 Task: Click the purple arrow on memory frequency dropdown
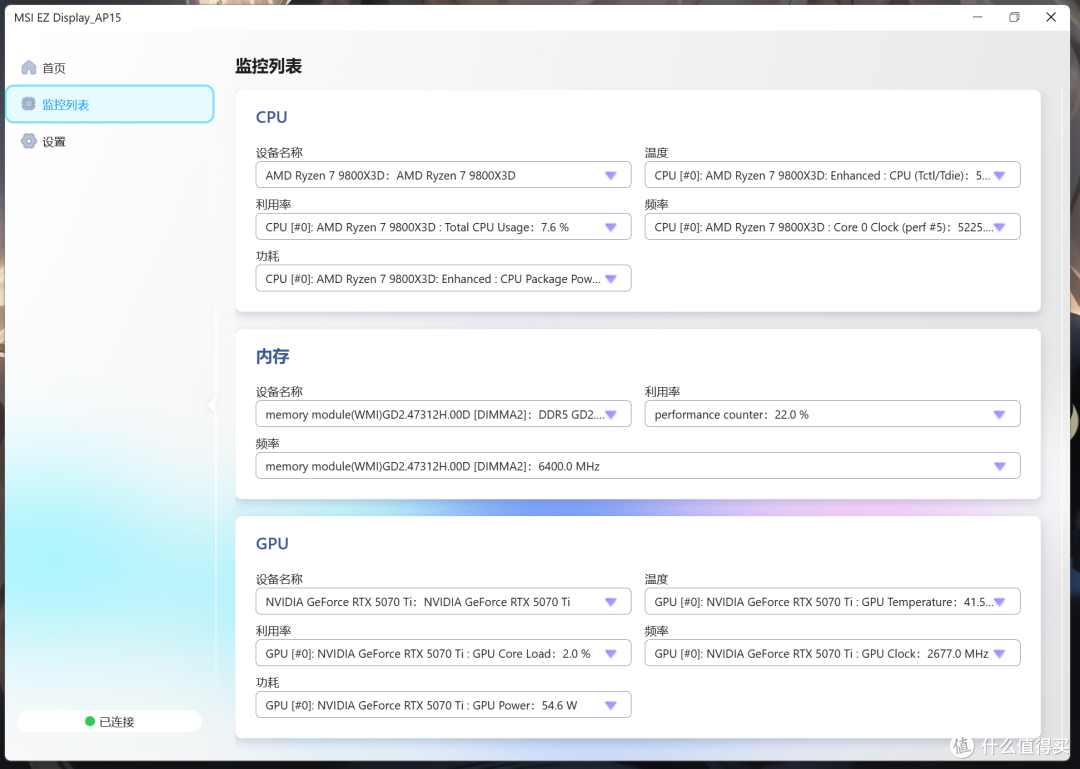999,466
